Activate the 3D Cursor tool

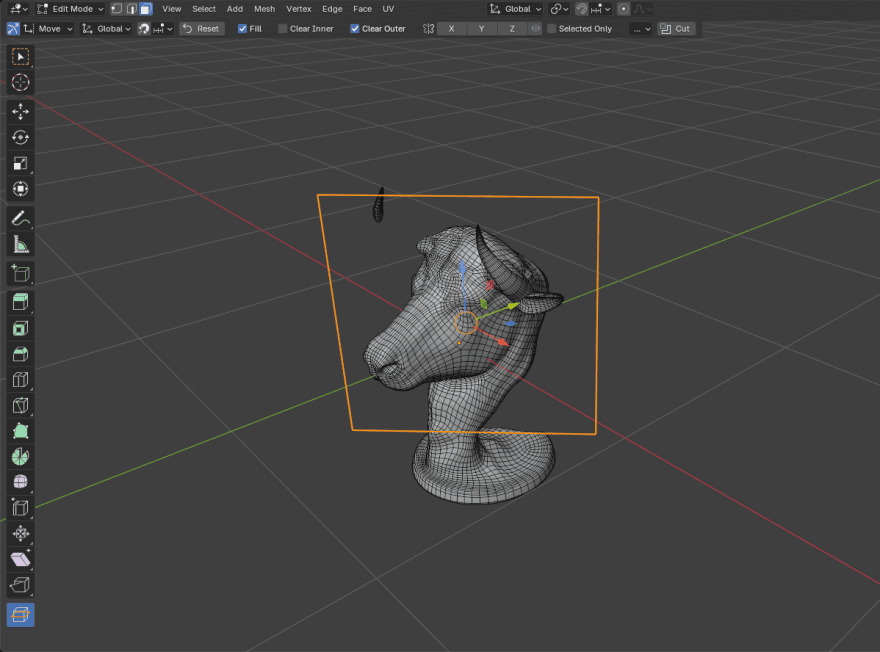[x=20, y=82]
